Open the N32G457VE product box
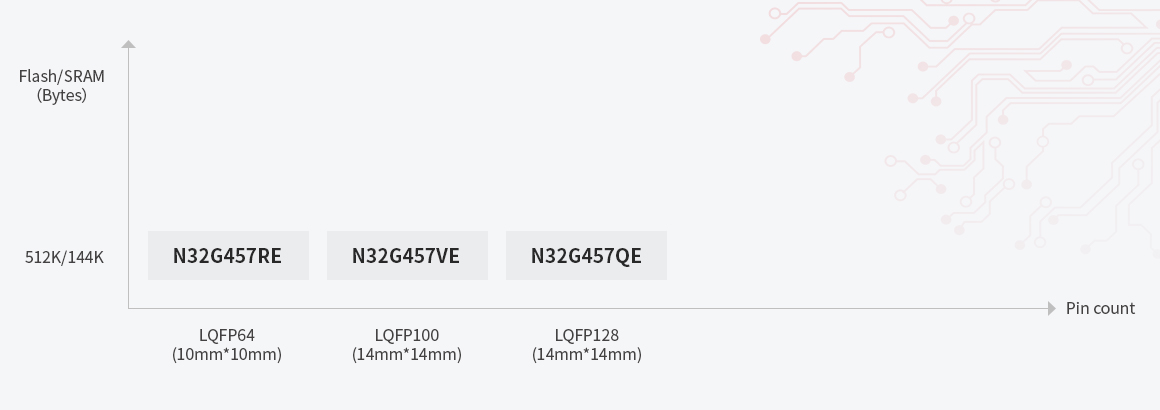This screenshot has width=1160, height=410. (x=407, y=256)
